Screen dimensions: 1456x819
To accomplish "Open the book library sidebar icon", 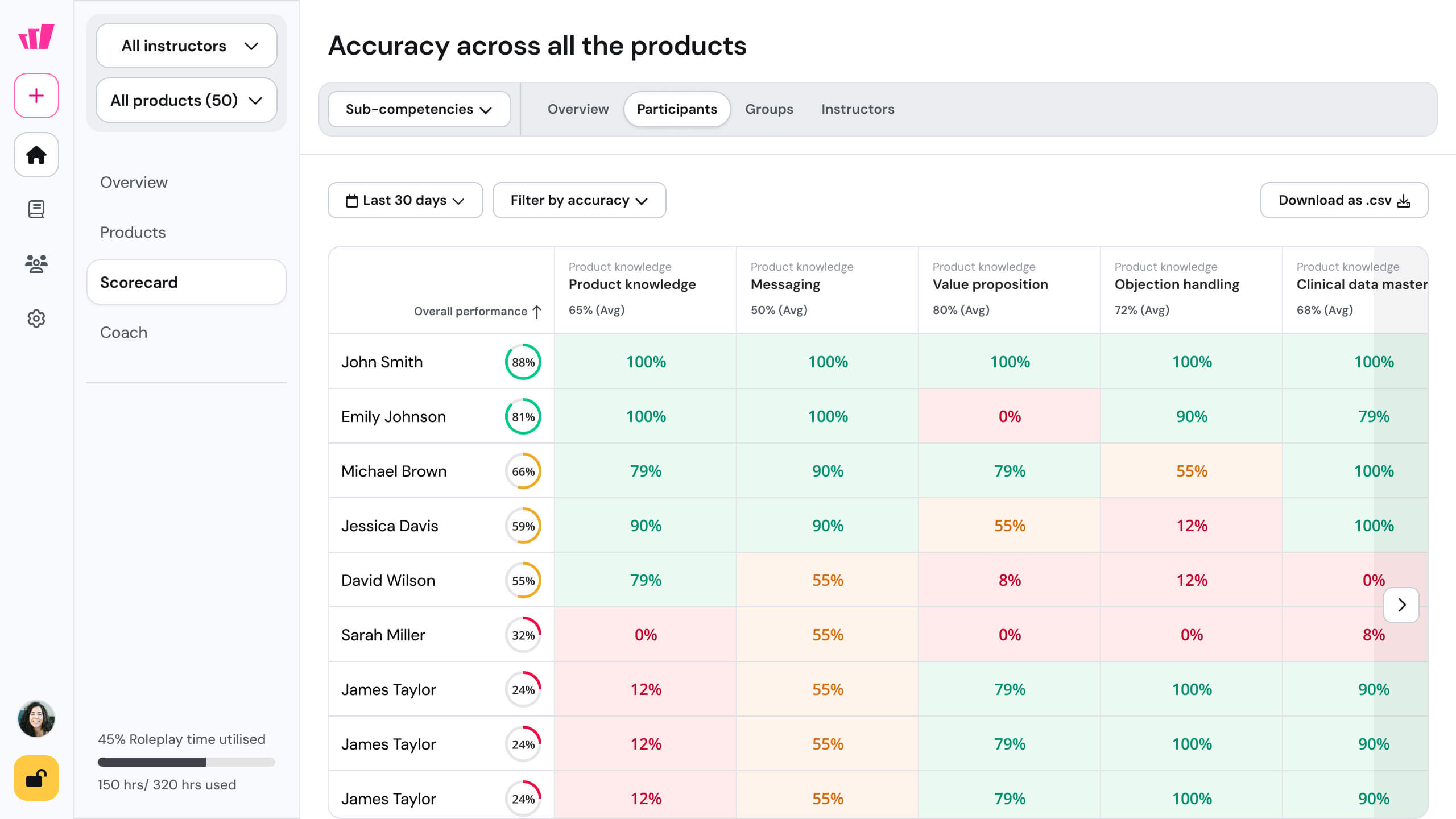I will 36,209.
